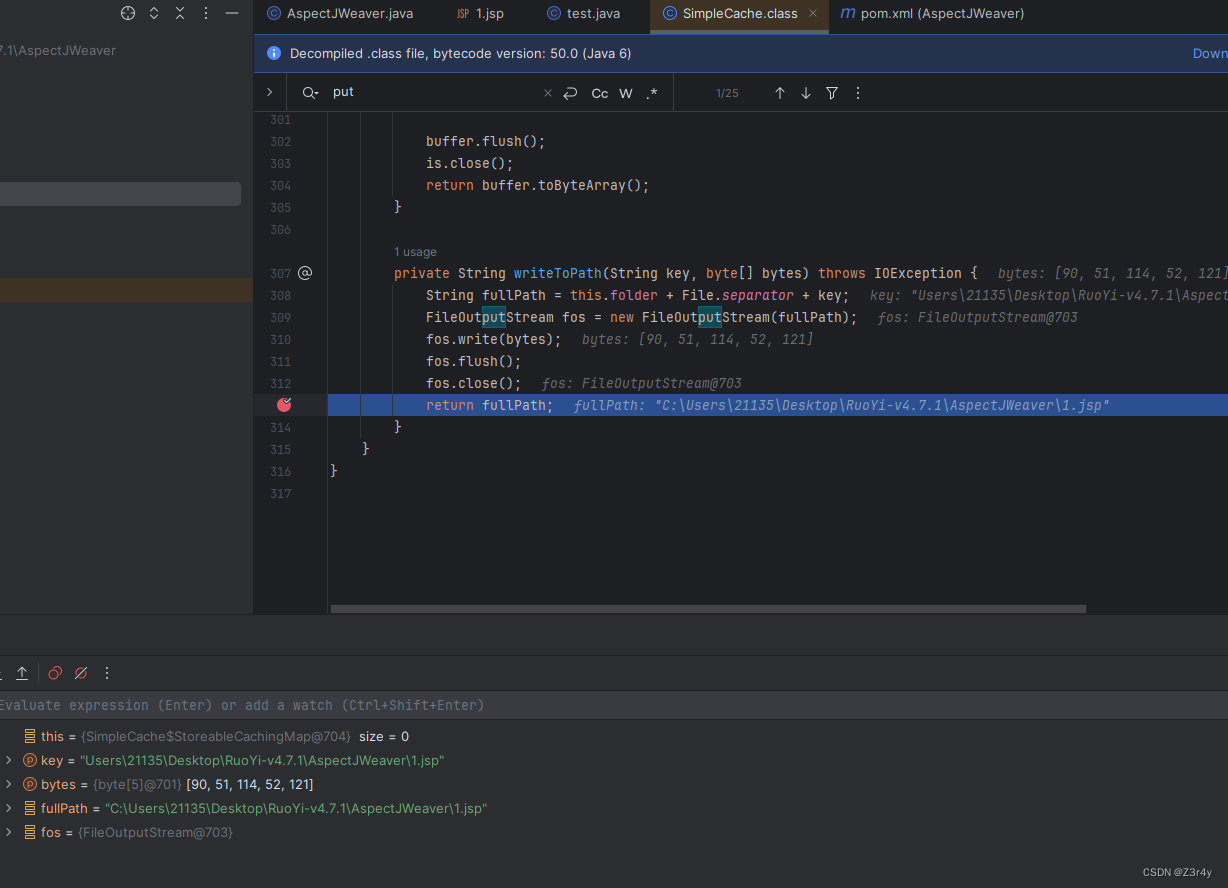Click the editor horizontal scrollbar
This screenshot has width=1228, height=888.
pos(708,608)
